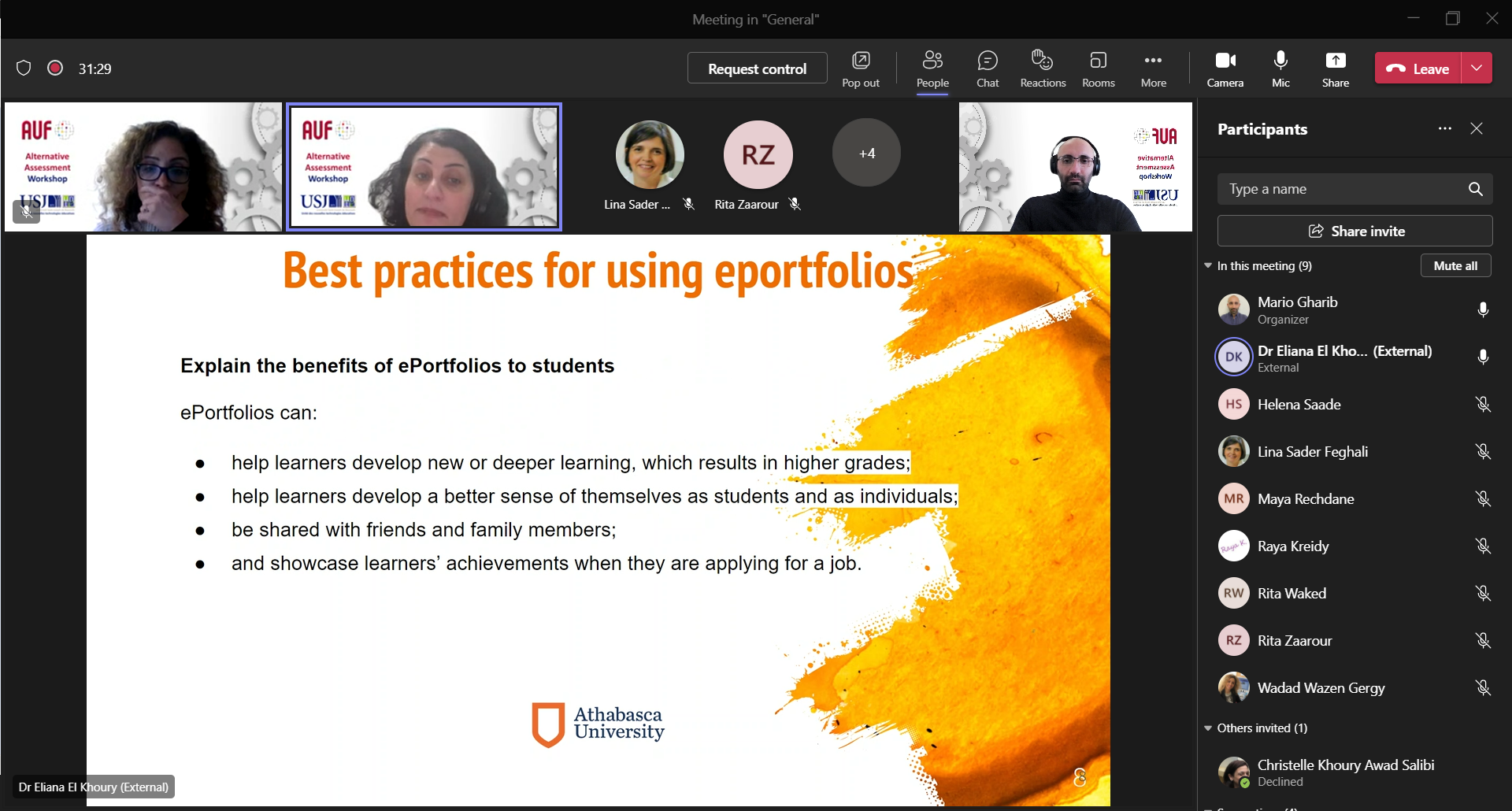The height and width of the screenshot is (811, 1512).
Task: Click Helena Saade's muted mic icon
Action: pyautogui.click(x=1483, y=404)
